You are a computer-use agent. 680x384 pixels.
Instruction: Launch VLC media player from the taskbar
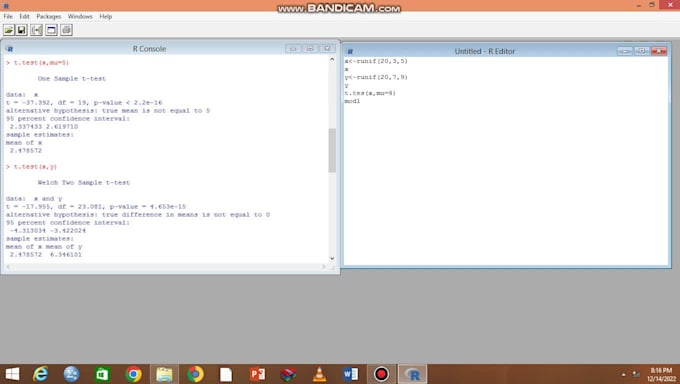(x=320, y=374)
